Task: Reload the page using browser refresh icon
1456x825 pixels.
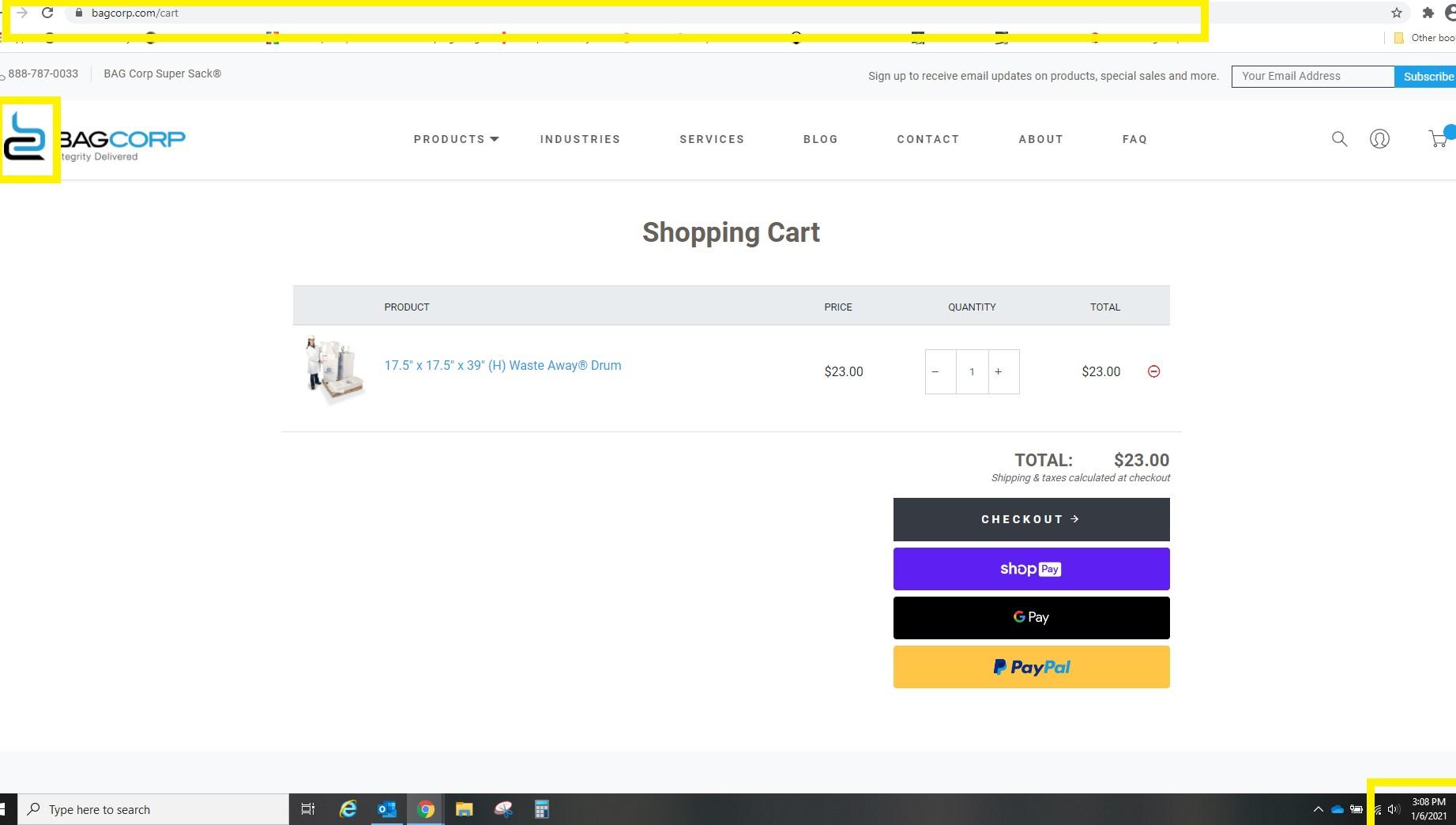Action: tap(47, 13)
